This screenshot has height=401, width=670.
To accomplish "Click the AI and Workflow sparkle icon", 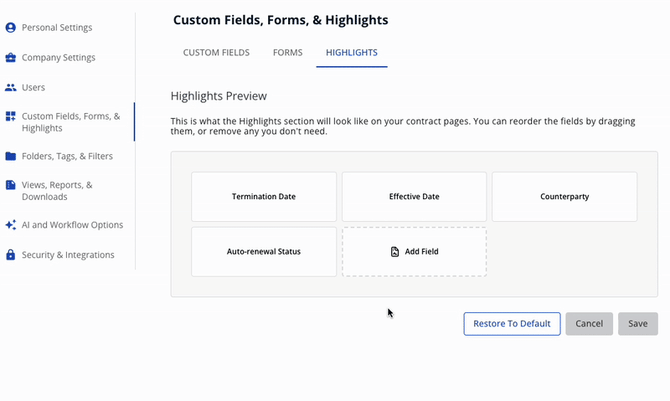I will 11,225.
